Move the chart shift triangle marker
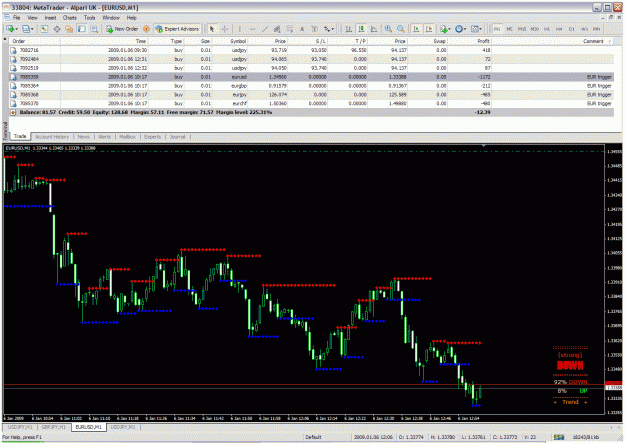 (x=483, y=146)
